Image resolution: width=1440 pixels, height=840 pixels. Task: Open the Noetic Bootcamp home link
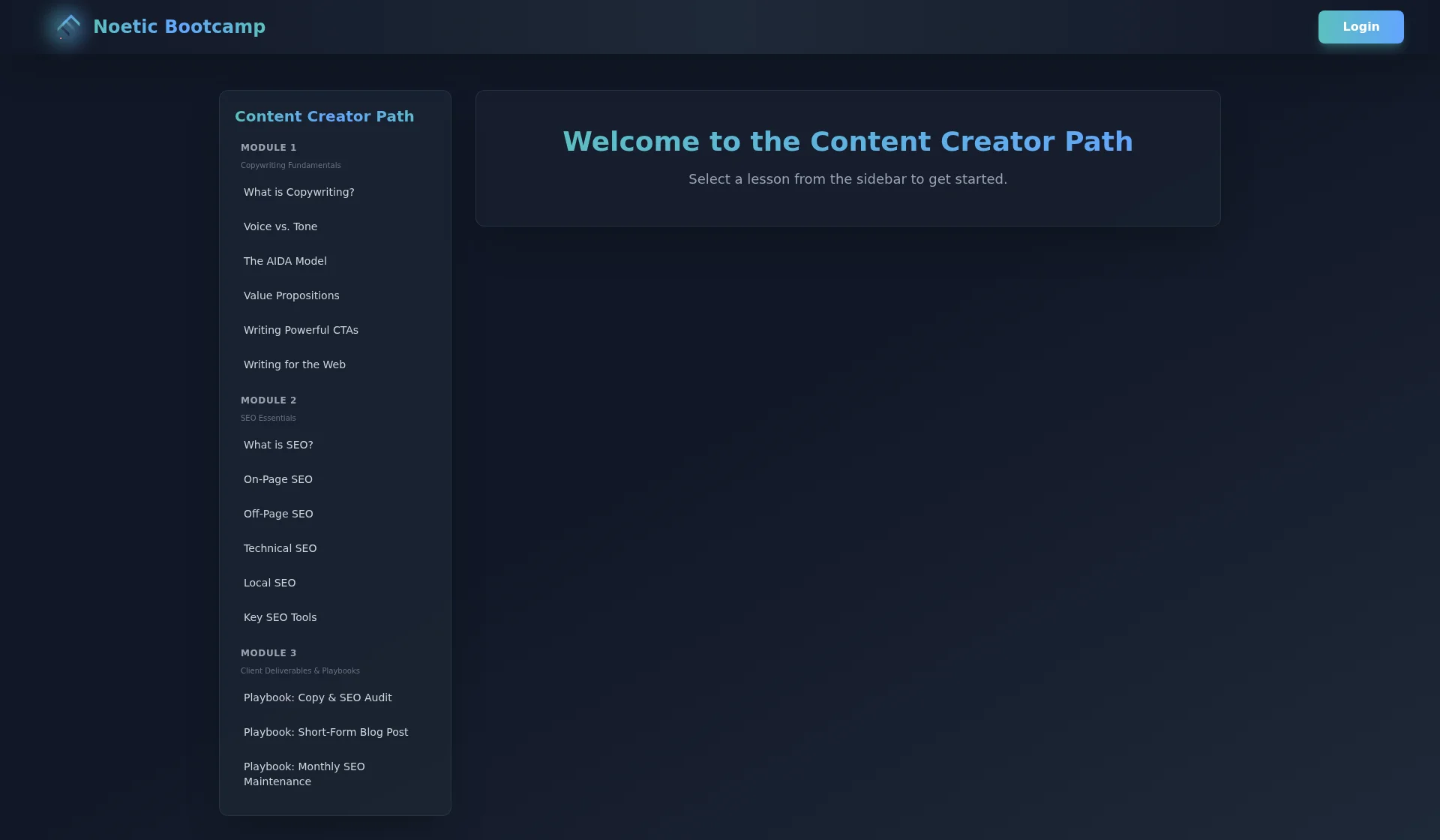pyautogui.click(x=179, y=27)
